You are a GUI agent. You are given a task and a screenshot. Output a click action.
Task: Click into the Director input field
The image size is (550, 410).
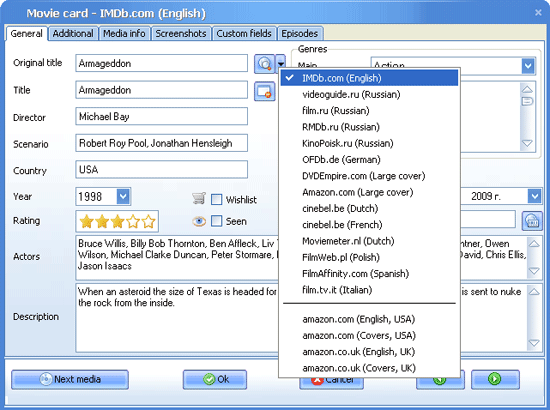click(x=161, y=116)
